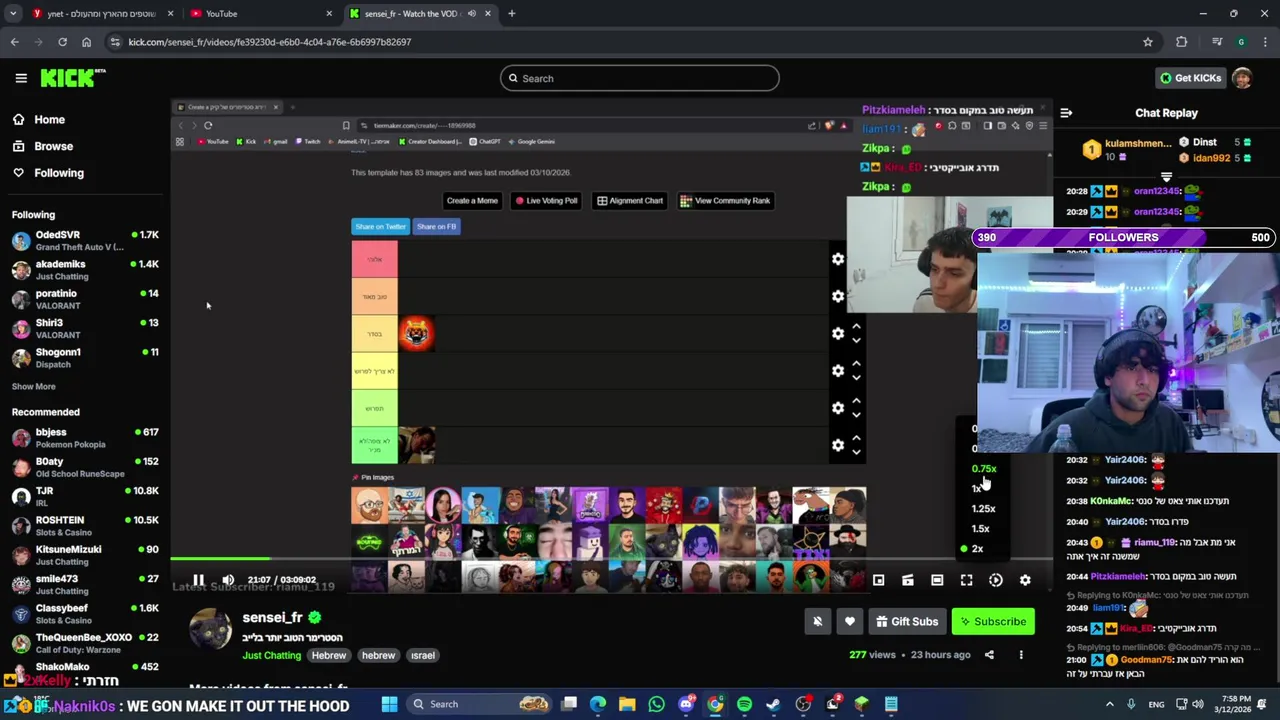Expand Show more followed channels
The height and width of the screenshot is (720, 1280).
[x=34, y=386]
